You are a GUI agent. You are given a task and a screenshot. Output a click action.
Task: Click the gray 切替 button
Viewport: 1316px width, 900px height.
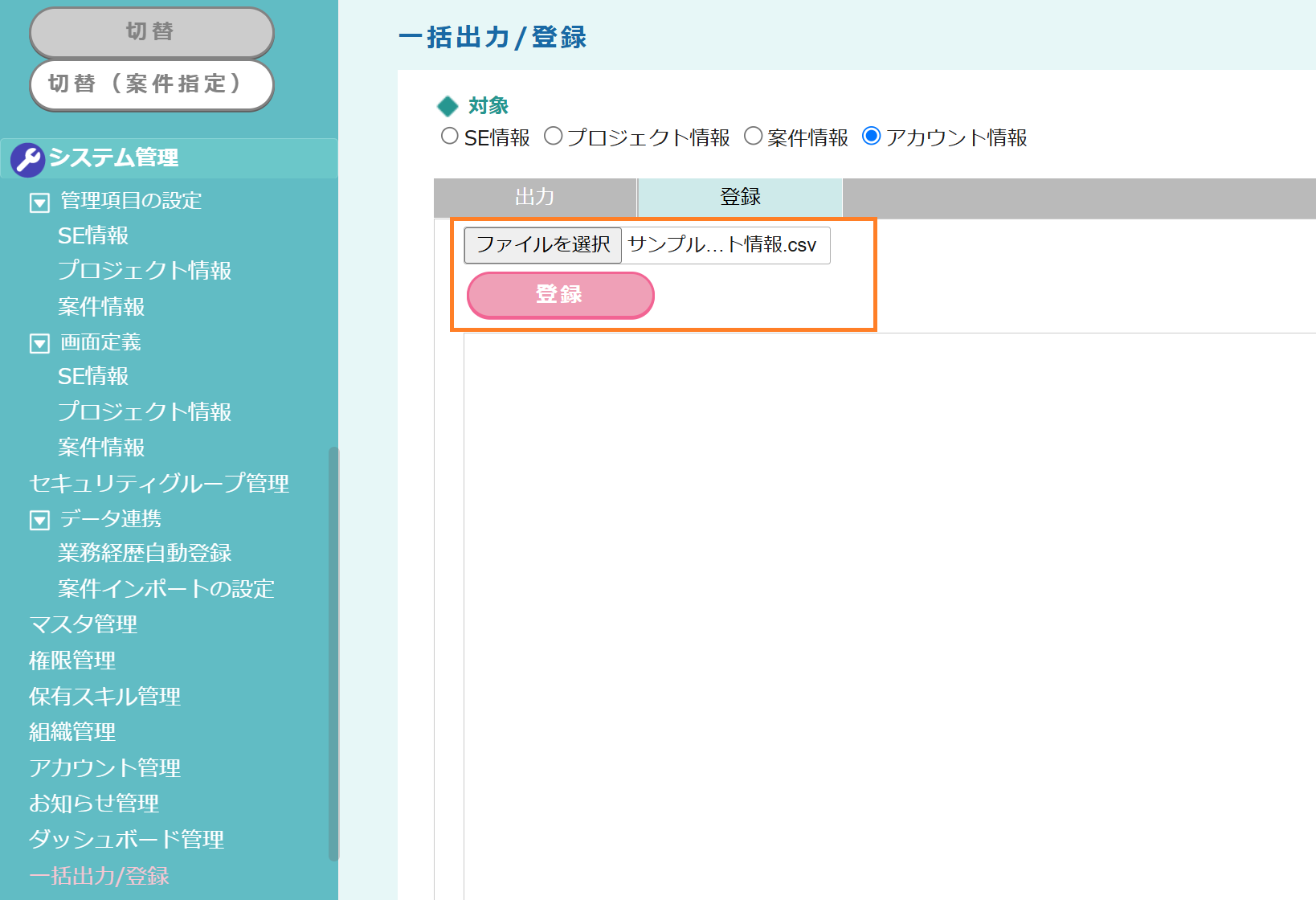[151, 32]
